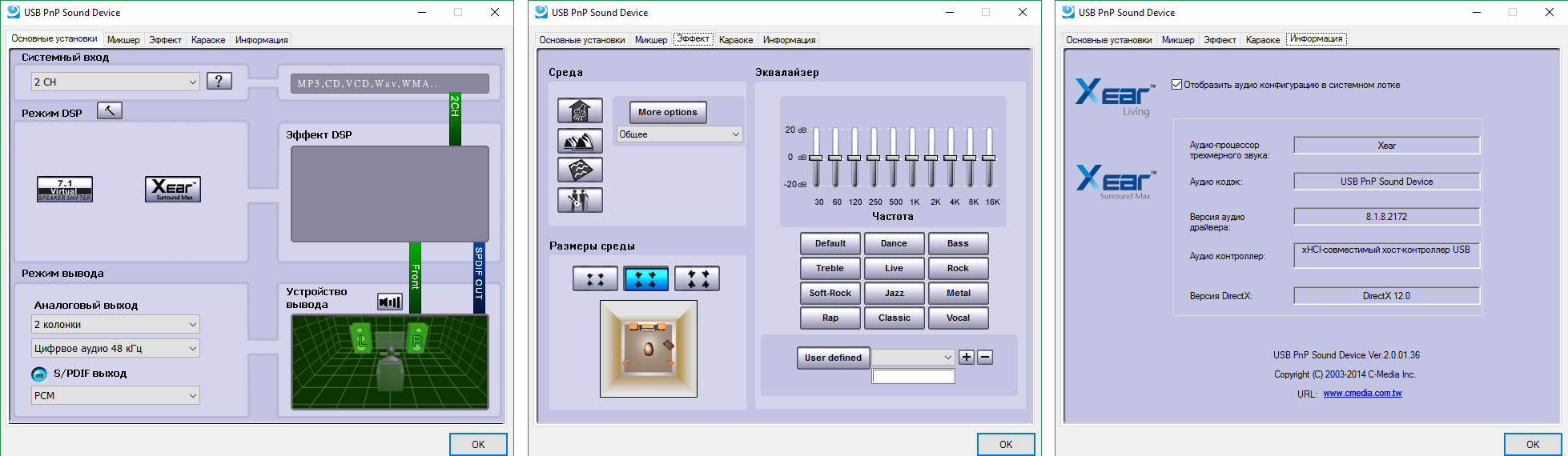Pick the underwater environment icon
This screenshot has width=1568, height=456.
pos(580,170)
